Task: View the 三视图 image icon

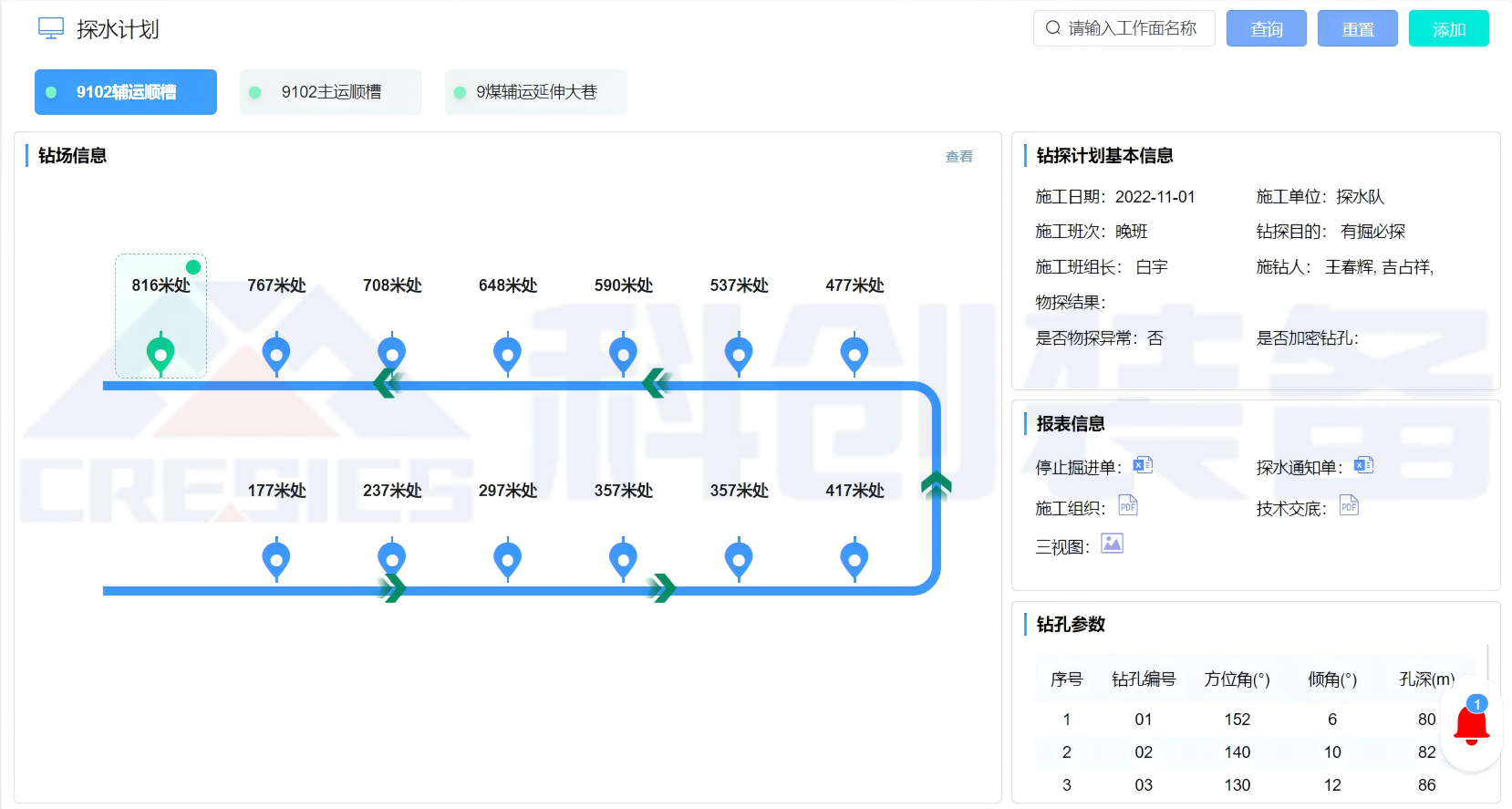Action: click(1112, 545)
